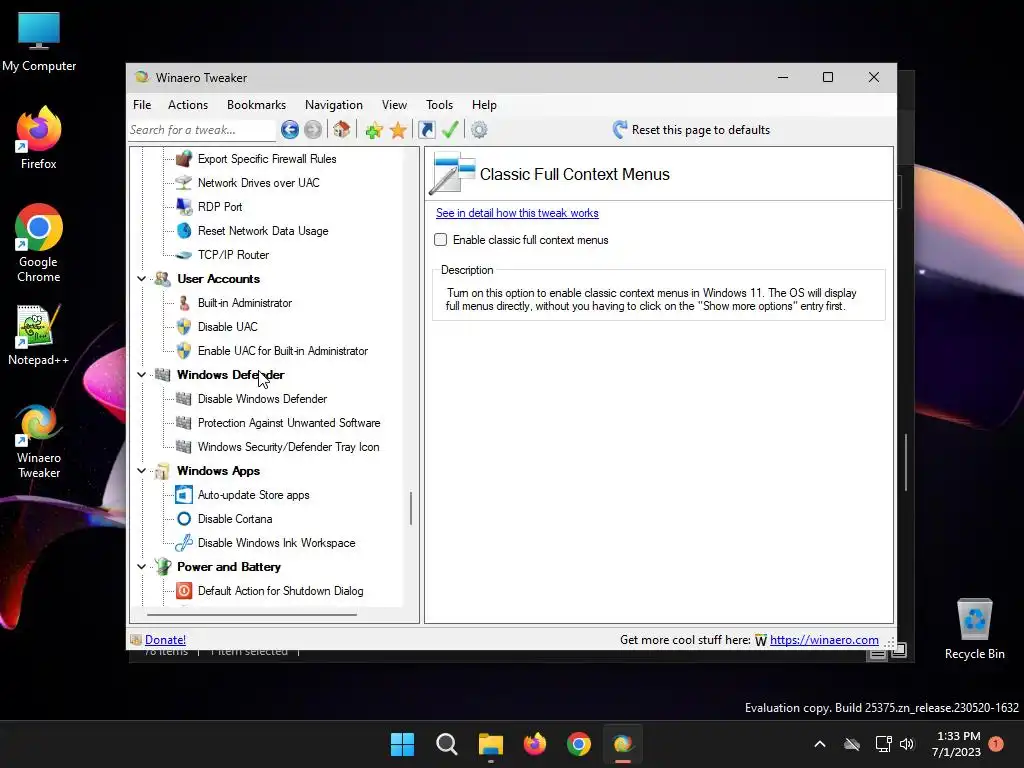This screenshot has width=1024, height=768.
Task: Collapse the Windows Apps category
Action: [x=141, y=471]
